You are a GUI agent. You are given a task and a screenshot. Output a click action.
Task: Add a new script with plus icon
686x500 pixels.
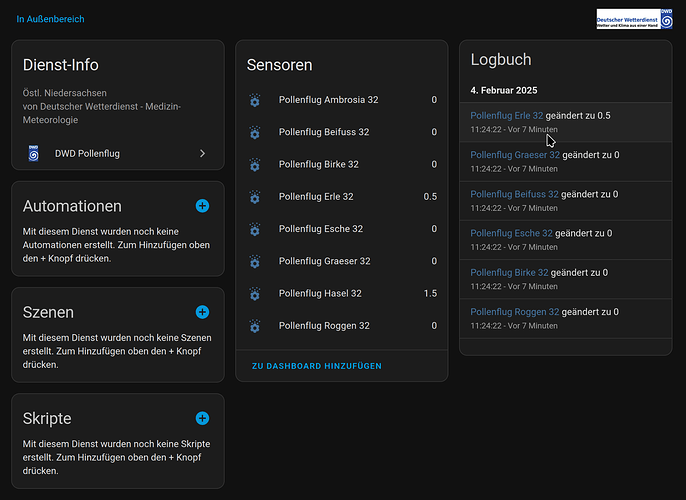click(x=202, y=418)
